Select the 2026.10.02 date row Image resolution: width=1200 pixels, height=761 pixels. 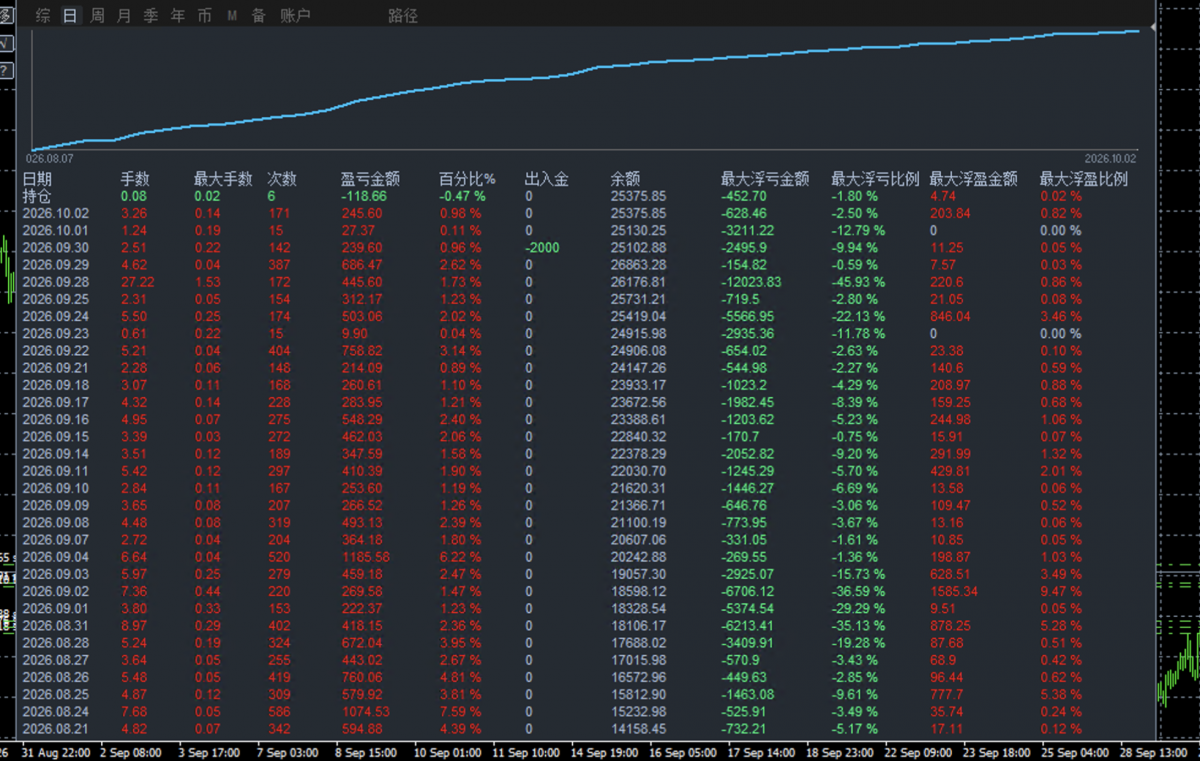click(x=56, y=213)
